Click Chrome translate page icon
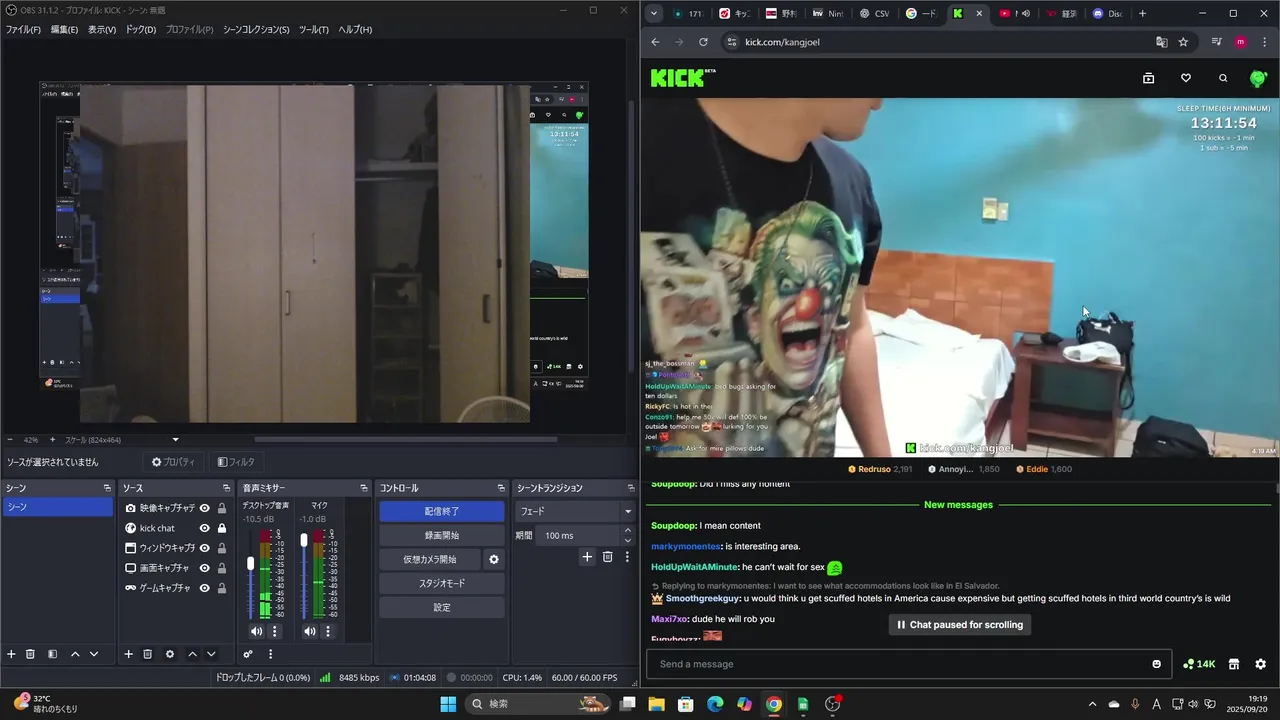The image size is (1280, 720). pos(1161,42)
